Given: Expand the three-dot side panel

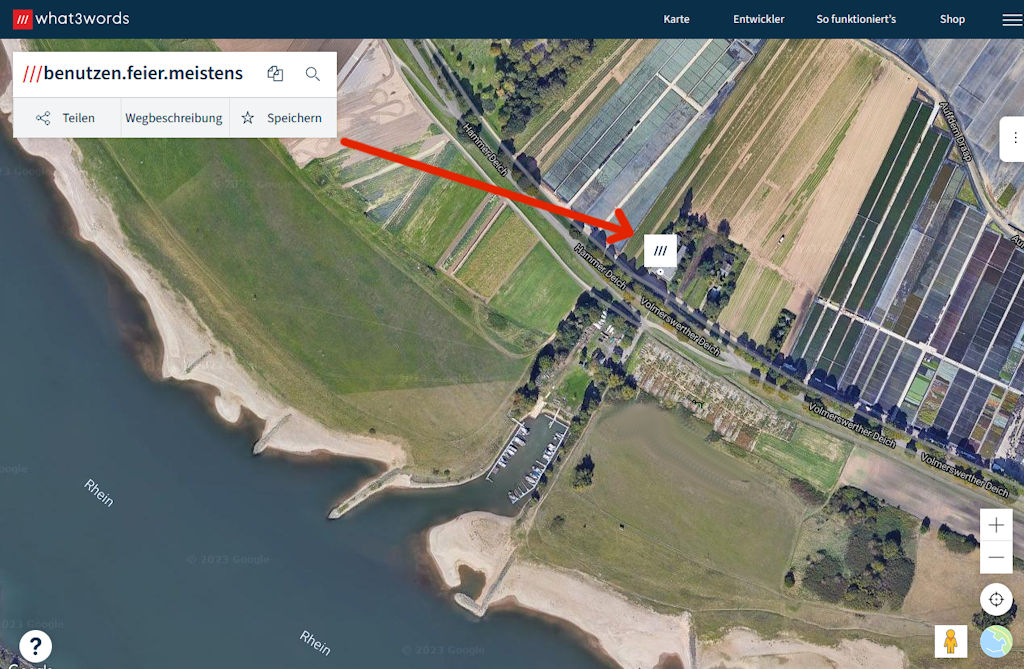Looking at the screenshot, I should 1014,139.
